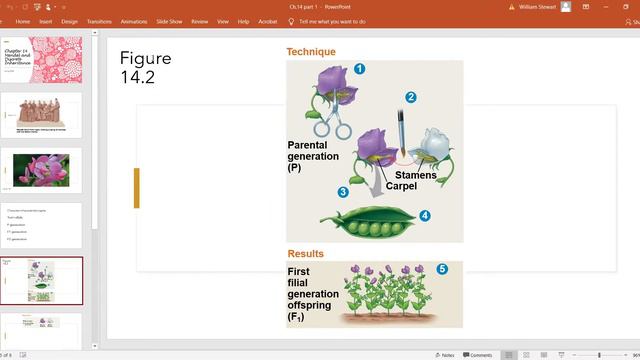
Task: Click the Tell me lightbulb icon
Action: click(291, 22)
